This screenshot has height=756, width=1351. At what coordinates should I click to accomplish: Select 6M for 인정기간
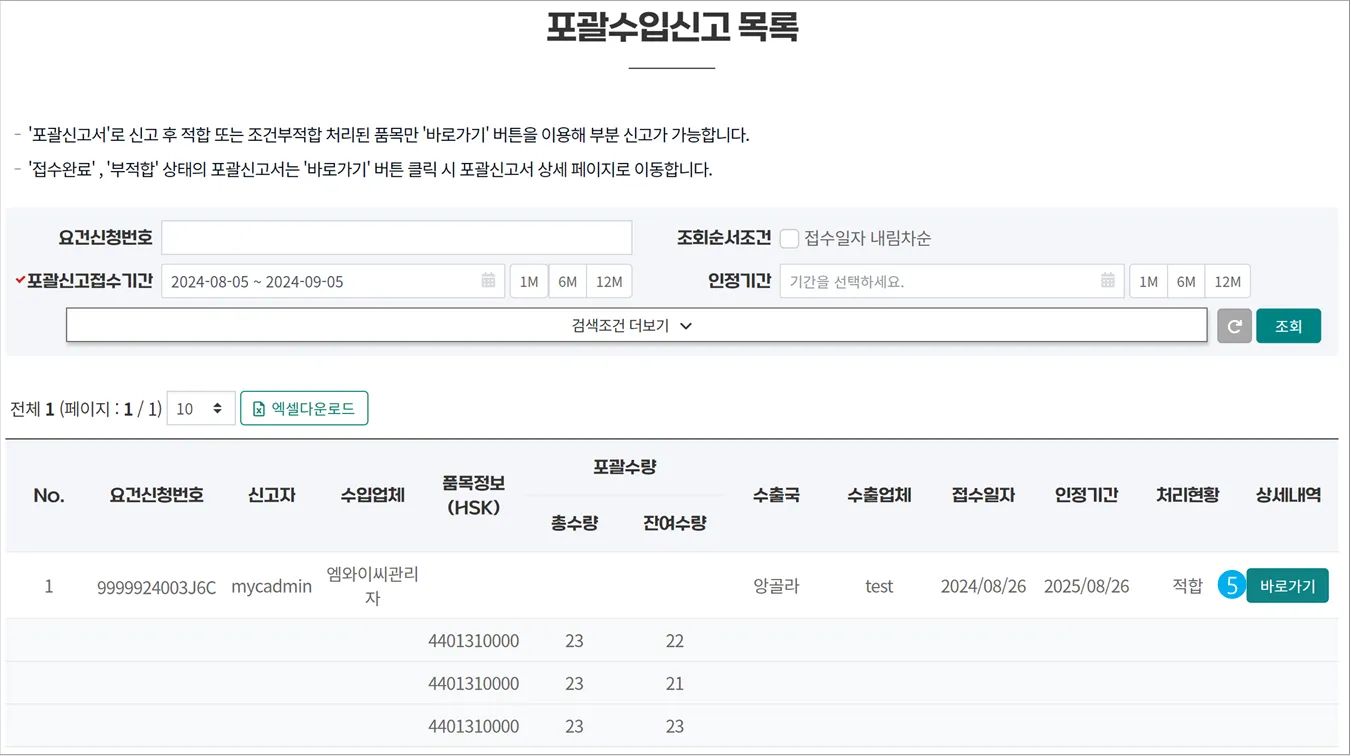(x=1186, y=281)
